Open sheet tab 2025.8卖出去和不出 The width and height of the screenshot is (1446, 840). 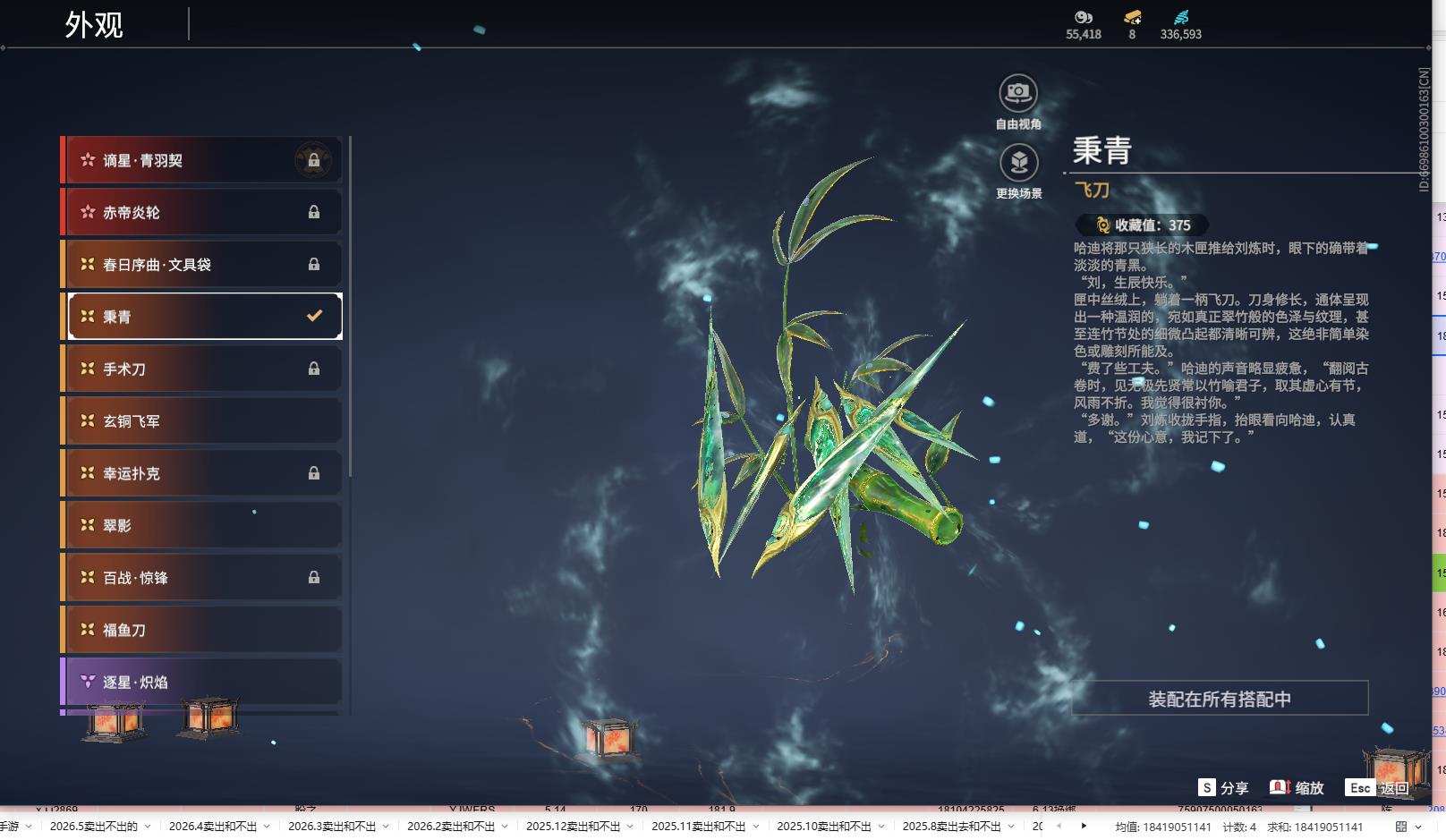tap(951, 827)
